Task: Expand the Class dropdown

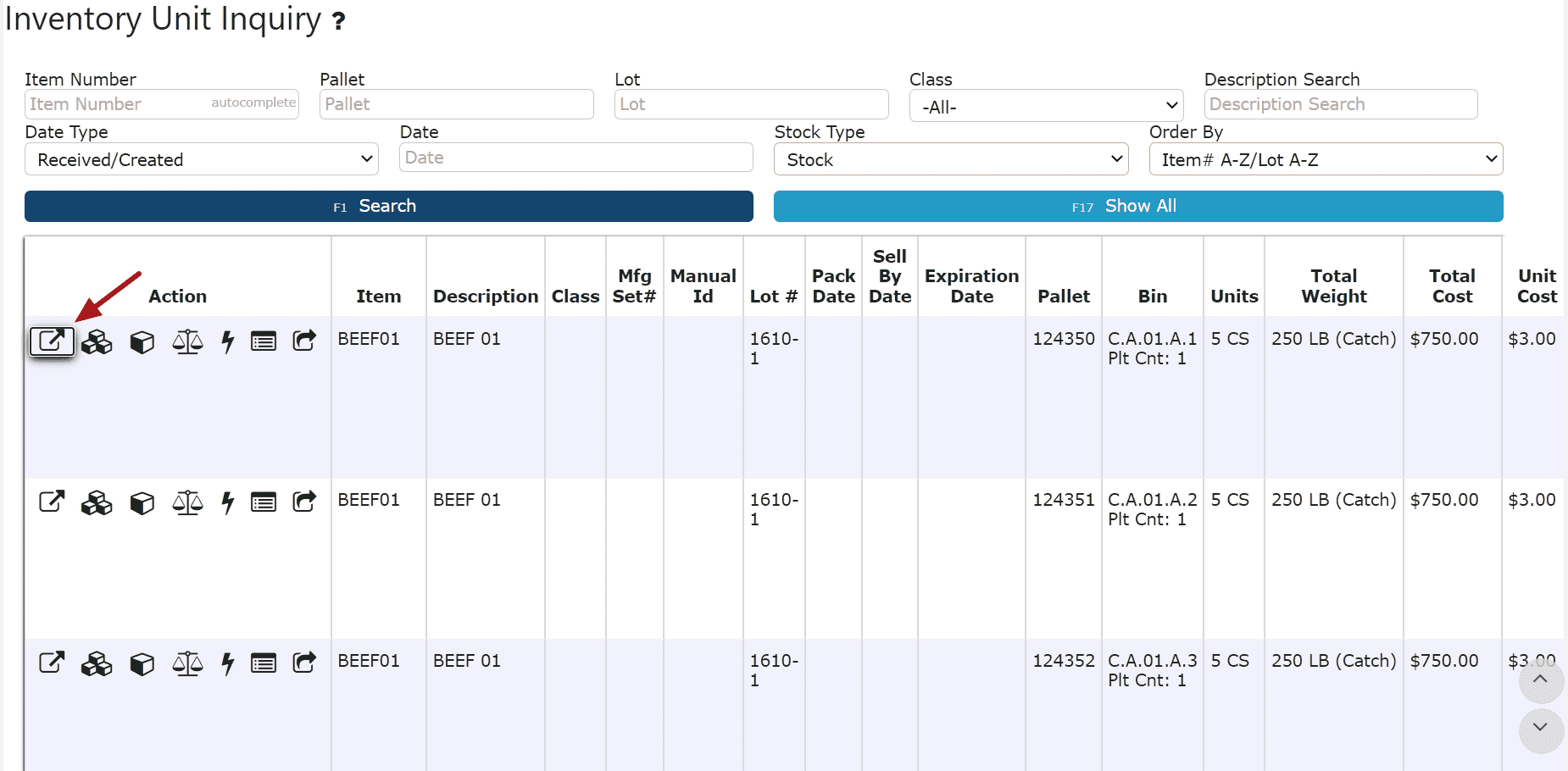Action: tap(1046, 107)
